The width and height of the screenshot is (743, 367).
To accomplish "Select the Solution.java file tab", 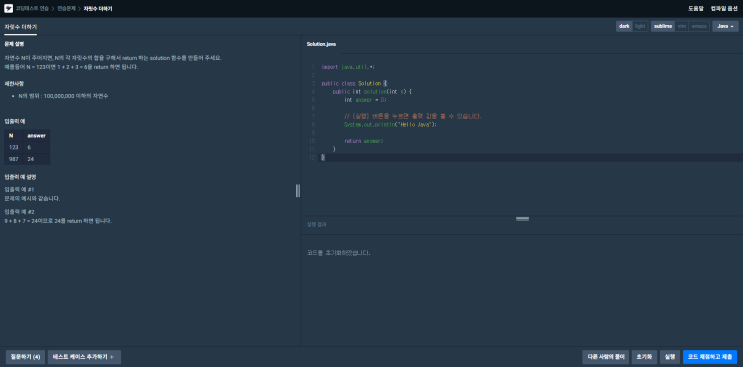I will (321, 44).
